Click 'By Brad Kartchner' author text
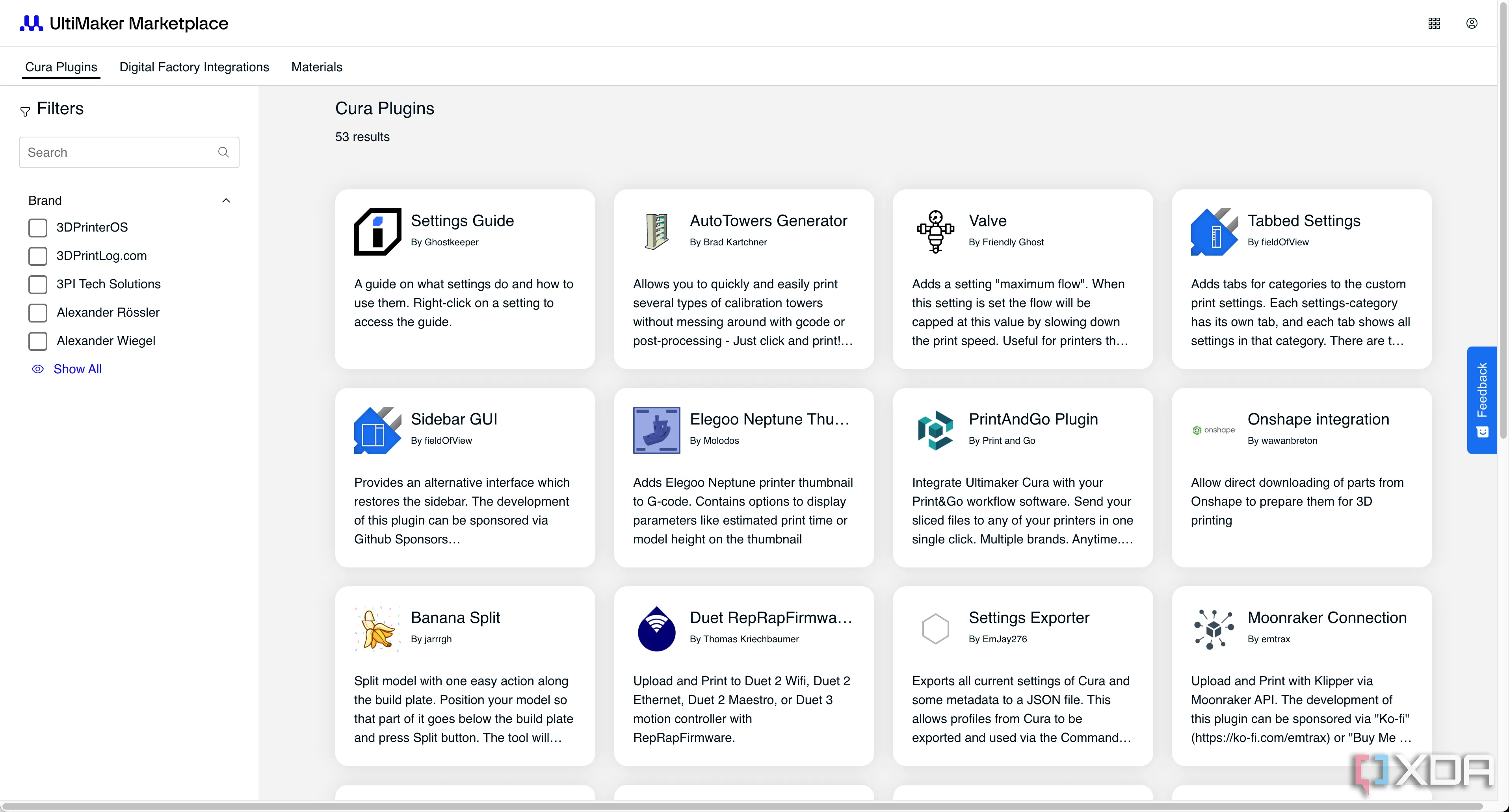The height and width of the screenshot is (812, 1509). click(728, 242)
